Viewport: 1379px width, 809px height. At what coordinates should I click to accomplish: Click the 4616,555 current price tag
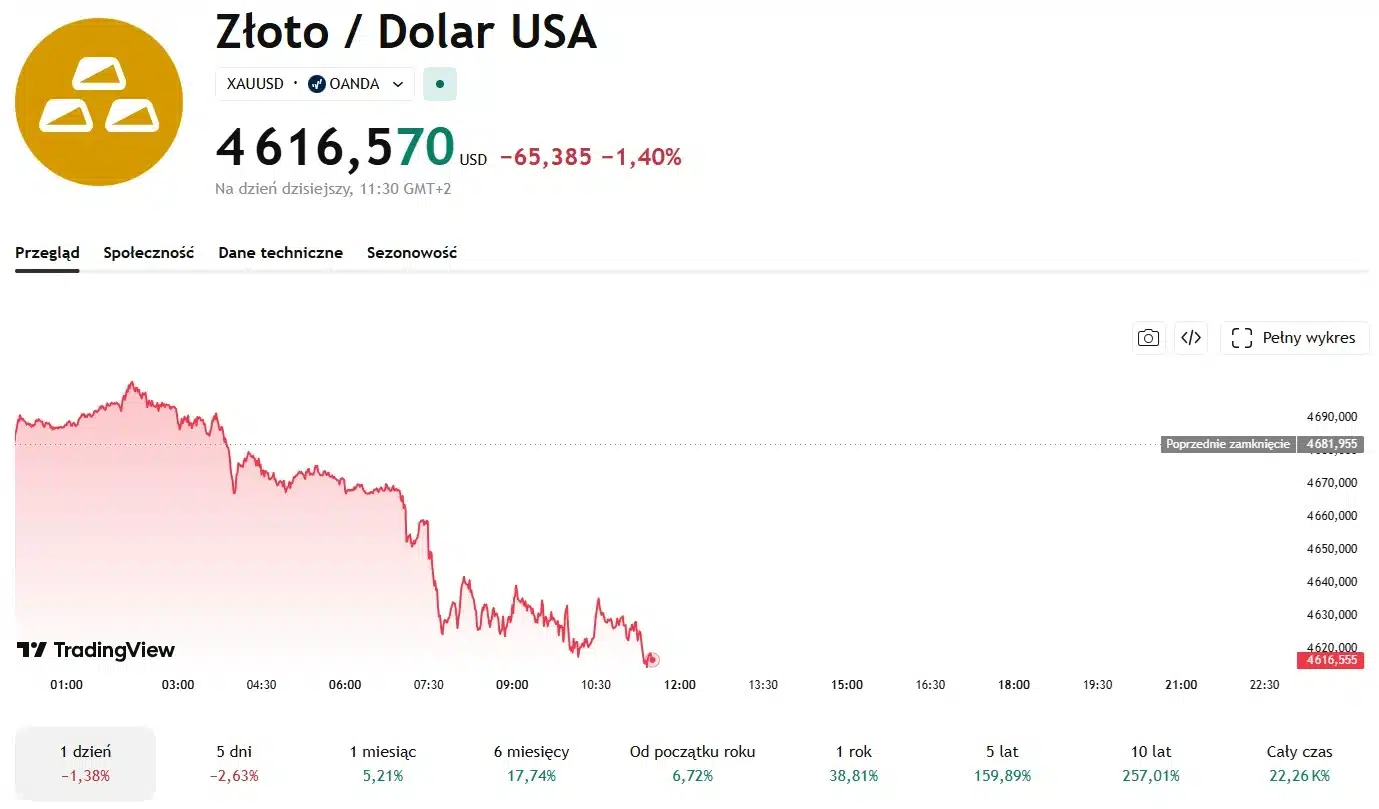coord(1329,660)
